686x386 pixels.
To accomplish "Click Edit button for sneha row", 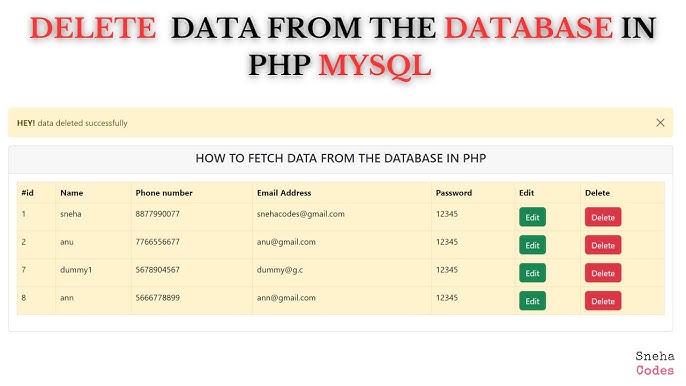I will 532,217.
